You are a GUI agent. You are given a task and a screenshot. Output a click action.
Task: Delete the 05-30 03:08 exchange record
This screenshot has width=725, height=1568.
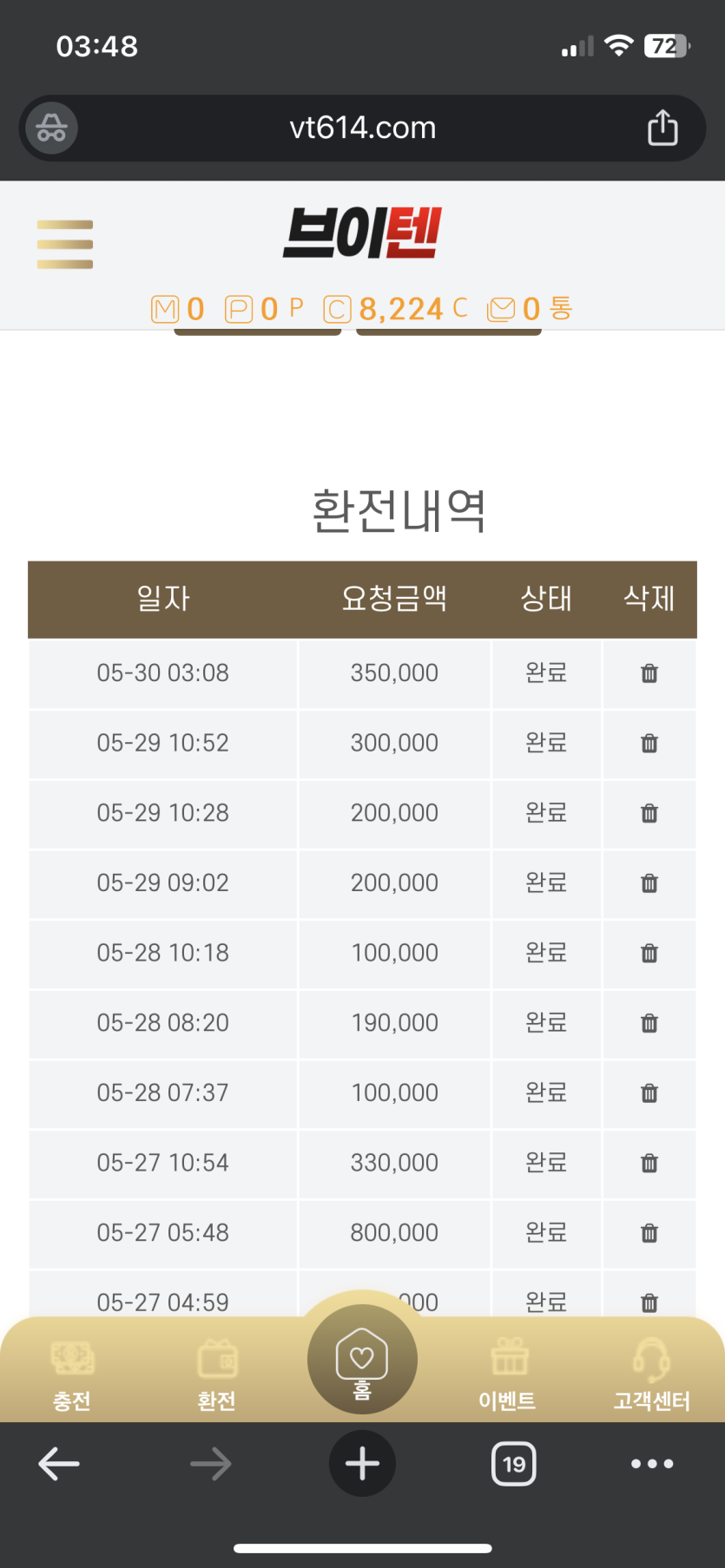pyautogui.click(x=649, y=673)
